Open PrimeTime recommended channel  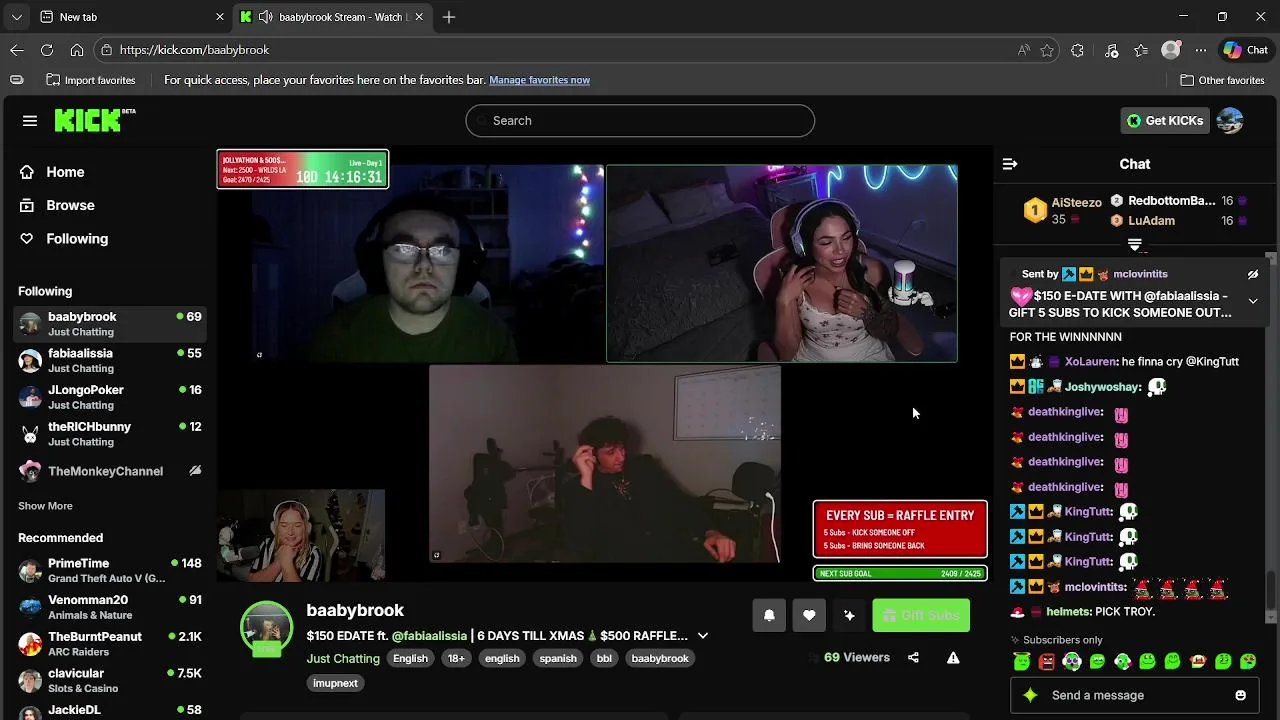110,570
